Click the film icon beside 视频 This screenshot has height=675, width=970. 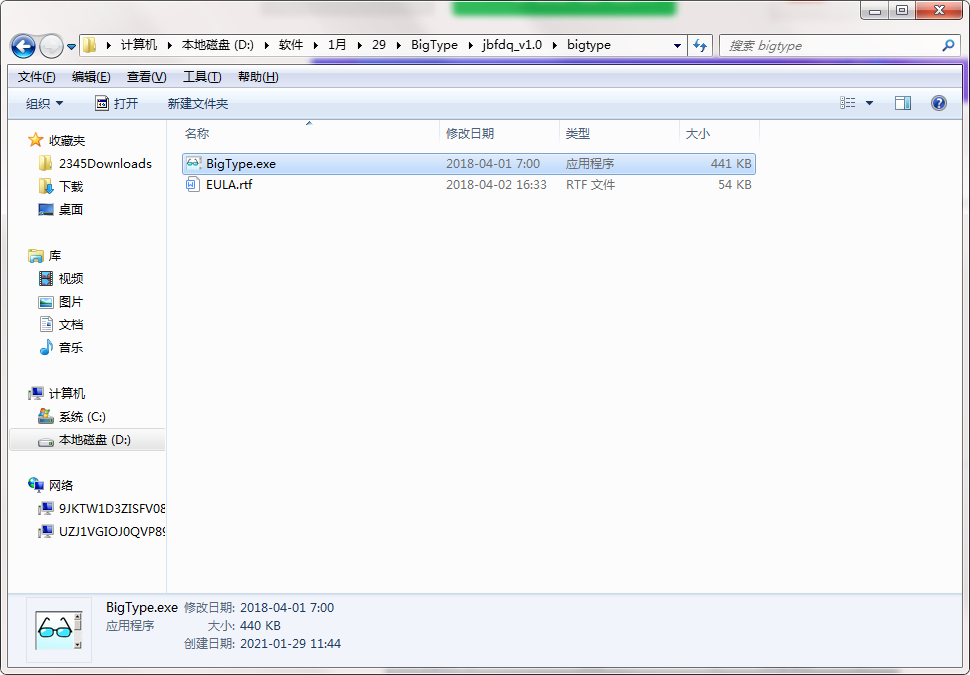point(46,278)
